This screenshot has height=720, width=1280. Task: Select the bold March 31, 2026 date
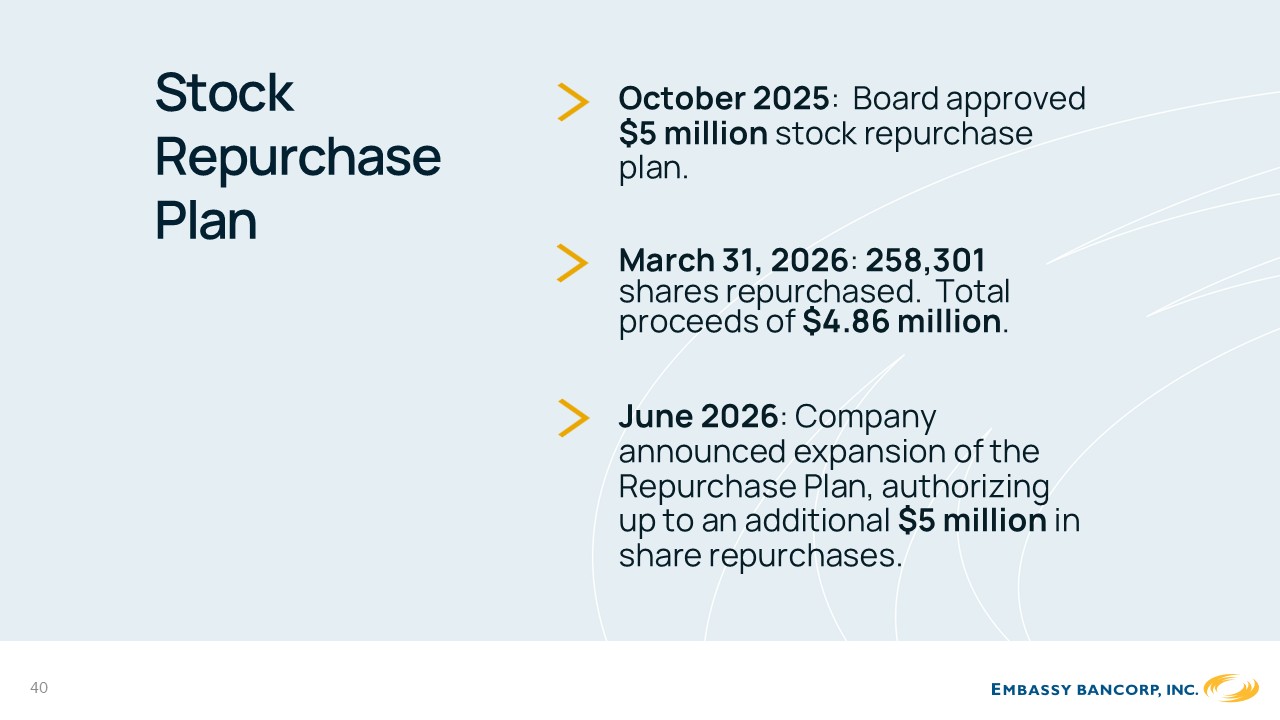[x=734, y=260]
